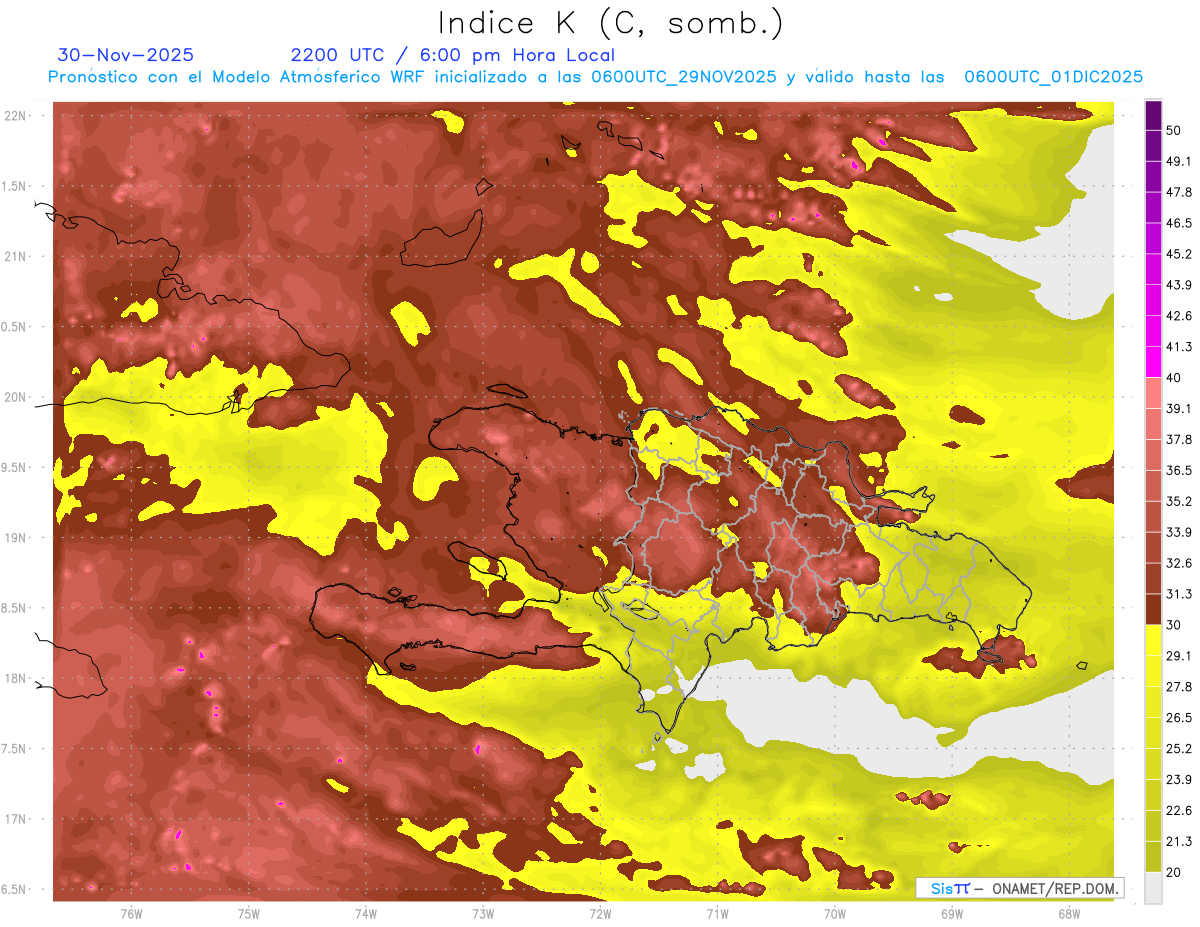
Task: Click the 30 color scale value
Action: [x=1175, y=625]
